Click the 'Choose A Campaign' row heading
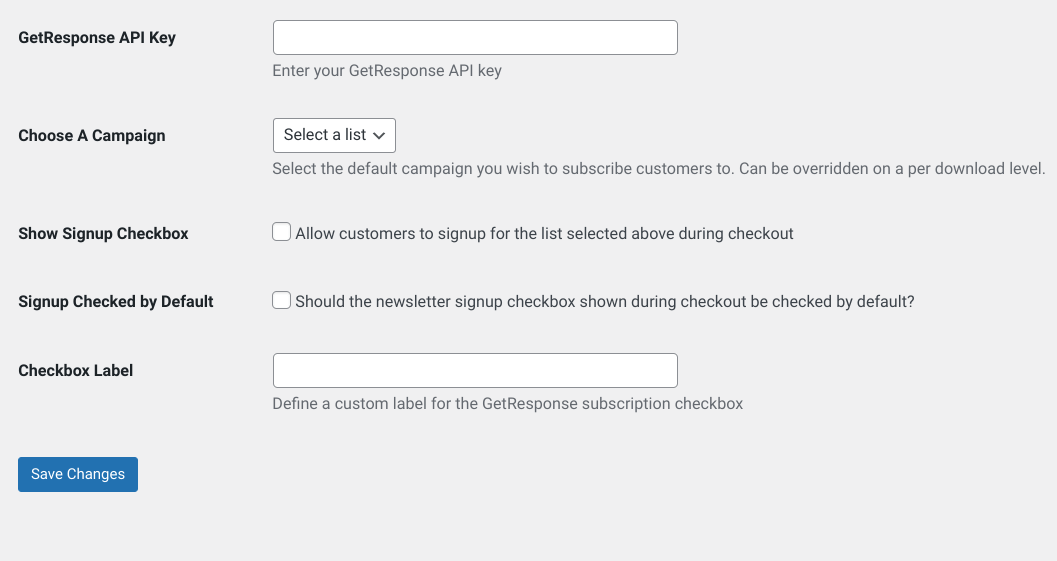The image size is (1057, 561). pyautogui.click(x=92, y=136)
